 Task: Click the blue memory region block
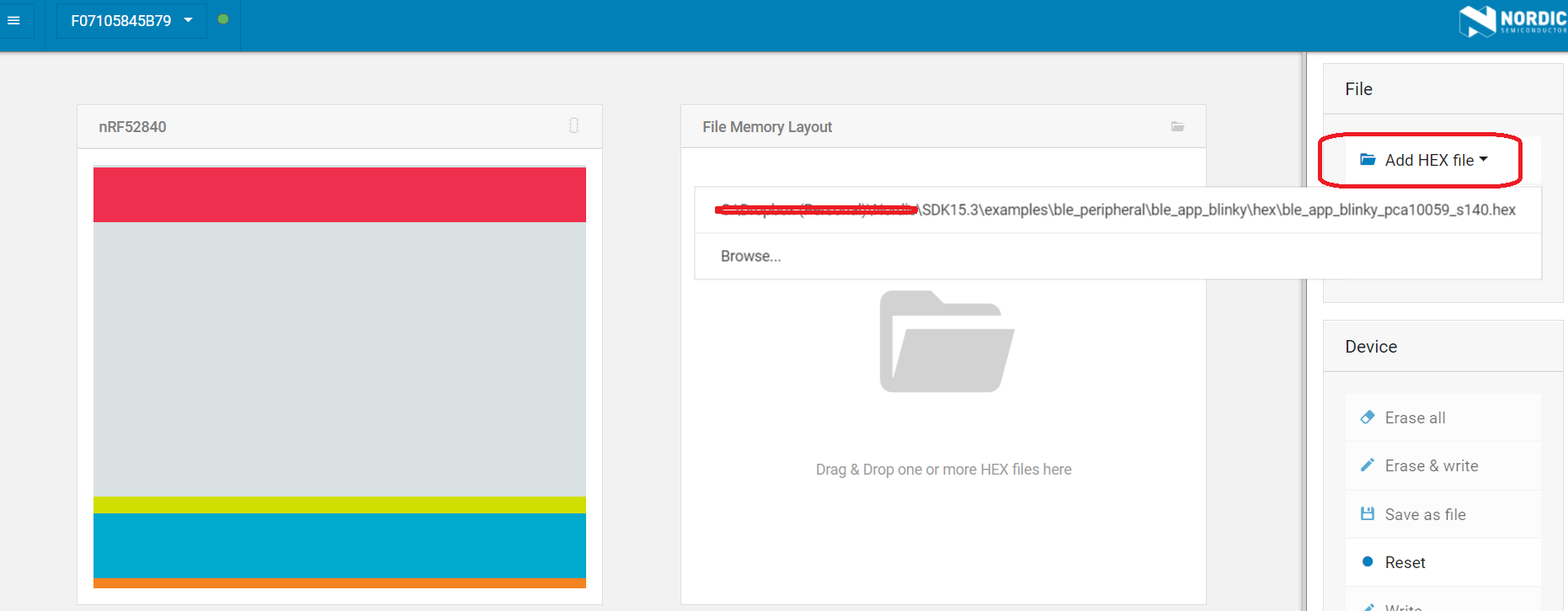click(x=339, y=545)
